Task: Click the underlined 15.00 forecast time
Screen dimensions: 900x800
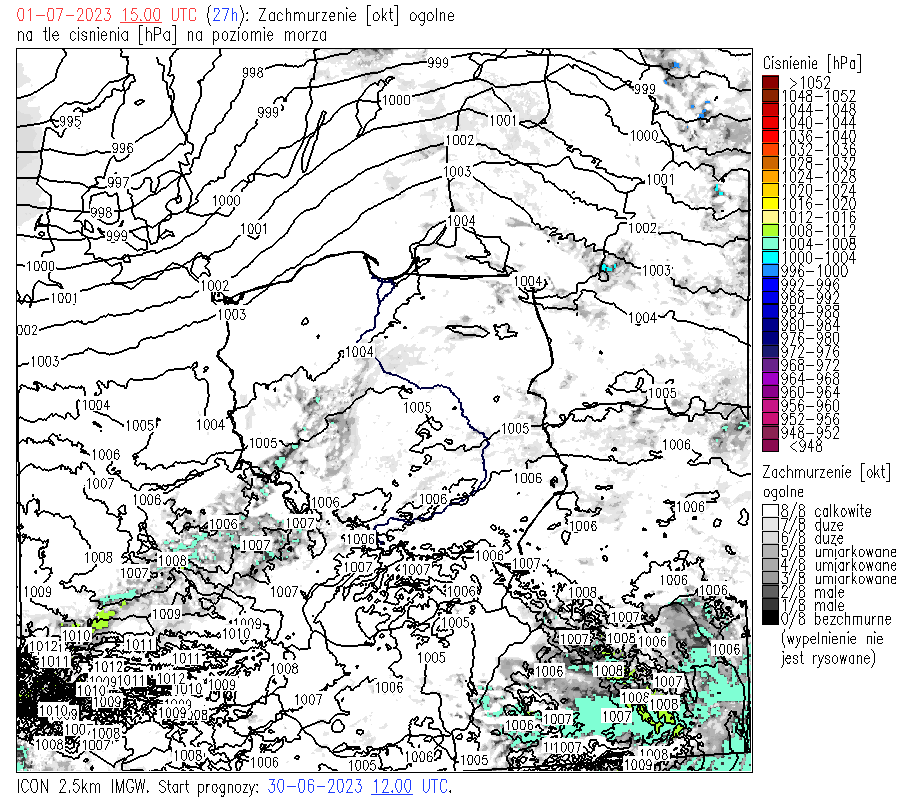Action: click(x=141, y=15)
